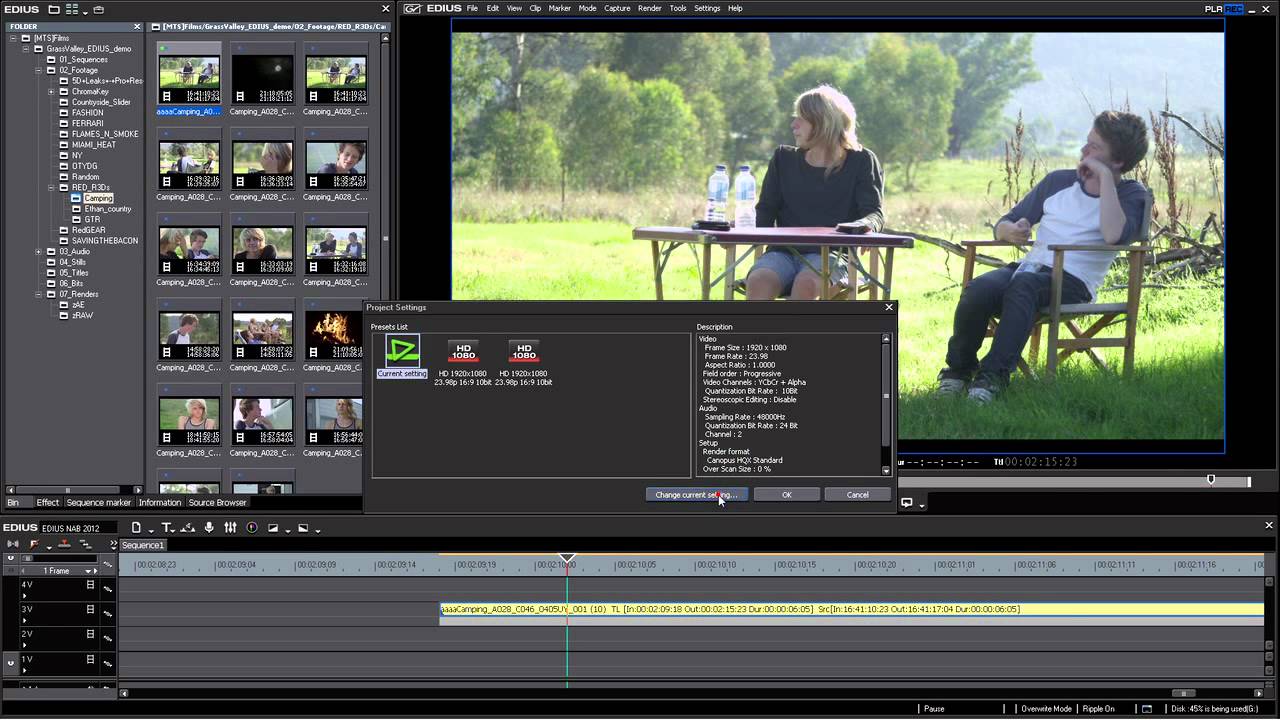Click the timeline horizontal scrollbar thumb
This screenshot has width=1280, height=720.
pyautogui.click(x=1184, y=693)
